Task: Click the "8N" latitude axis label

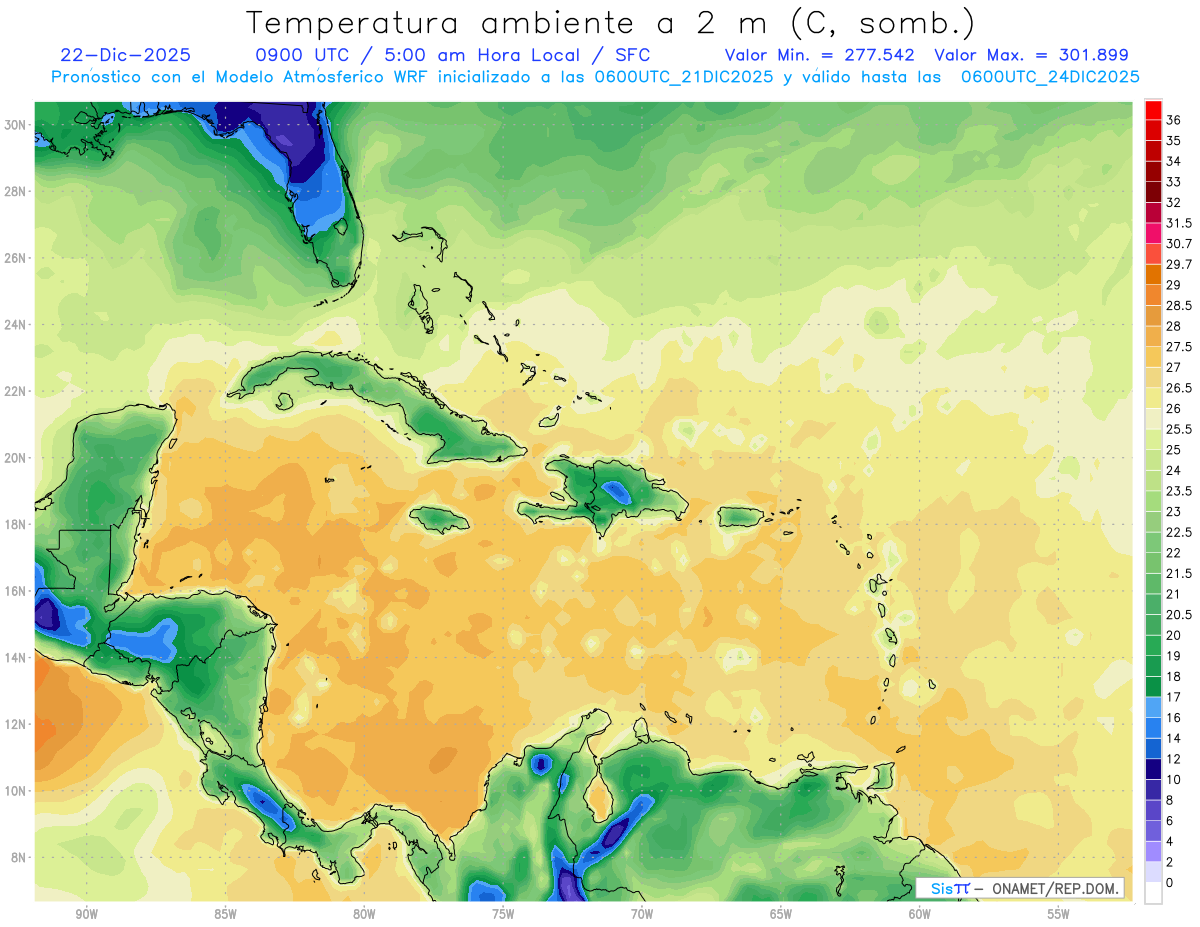Action: pyautogui.click(x=19, y=857)
